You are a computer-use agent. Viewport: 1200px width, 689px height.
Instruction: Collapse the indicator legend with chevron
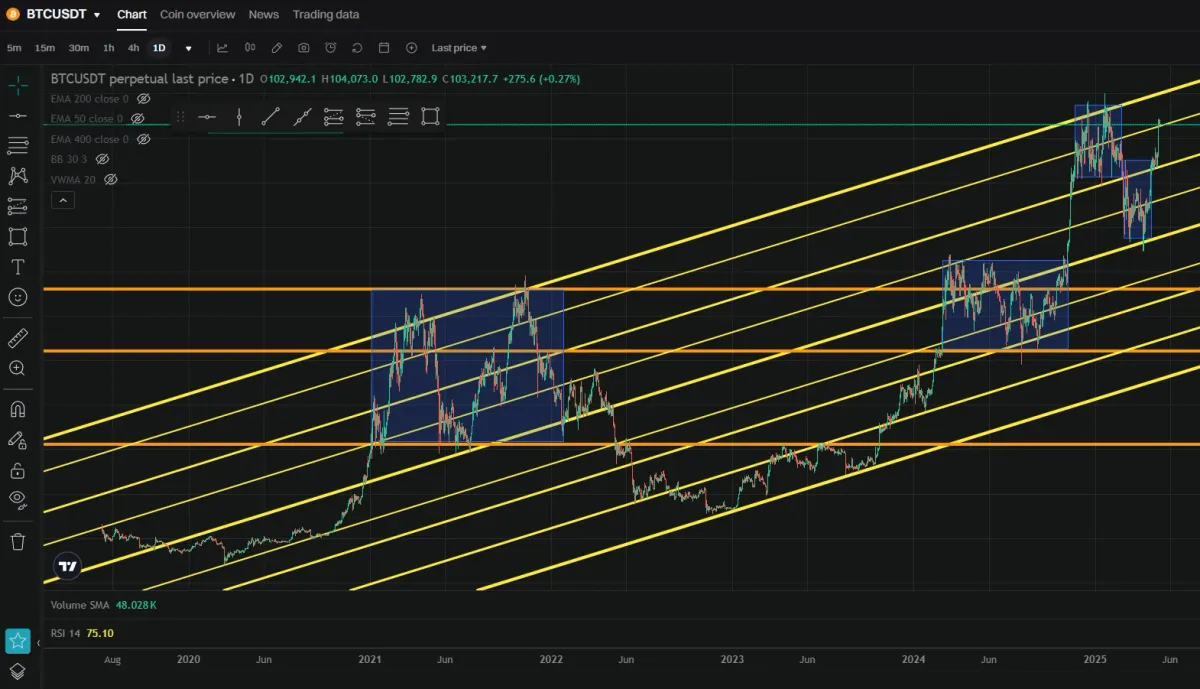62,200
